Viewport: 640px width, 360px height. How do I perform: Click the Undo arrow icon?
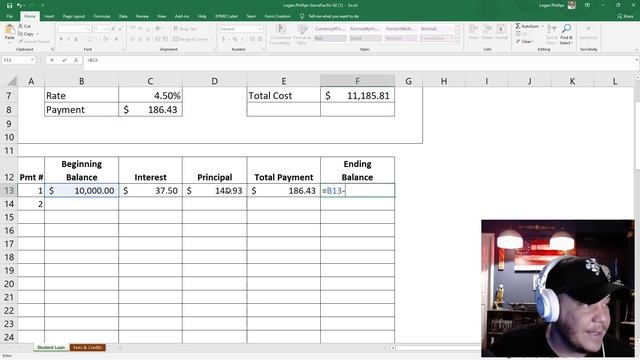19,5
